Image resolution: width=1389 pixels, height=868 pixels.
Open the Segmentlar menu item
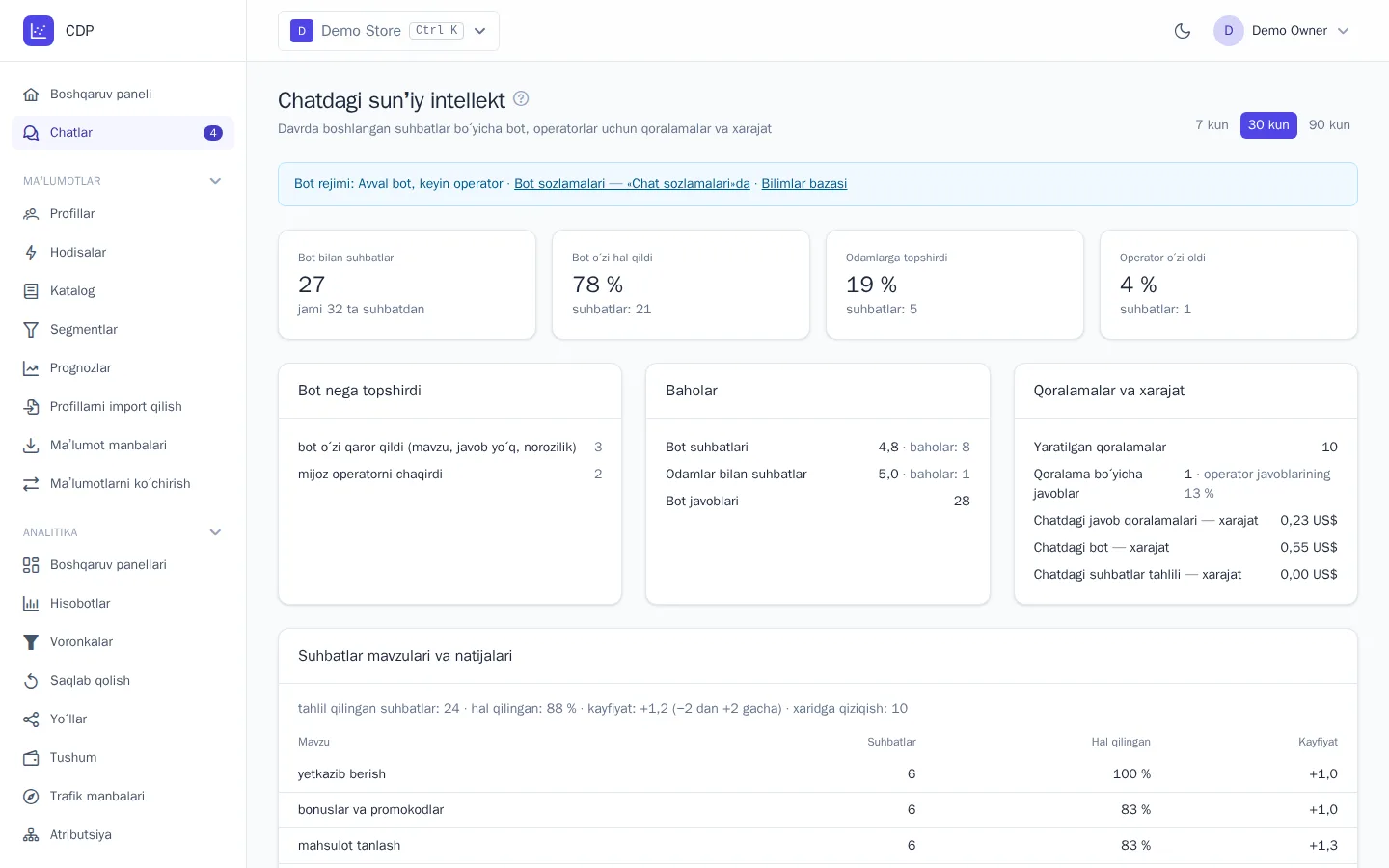(x=123, y=330)
